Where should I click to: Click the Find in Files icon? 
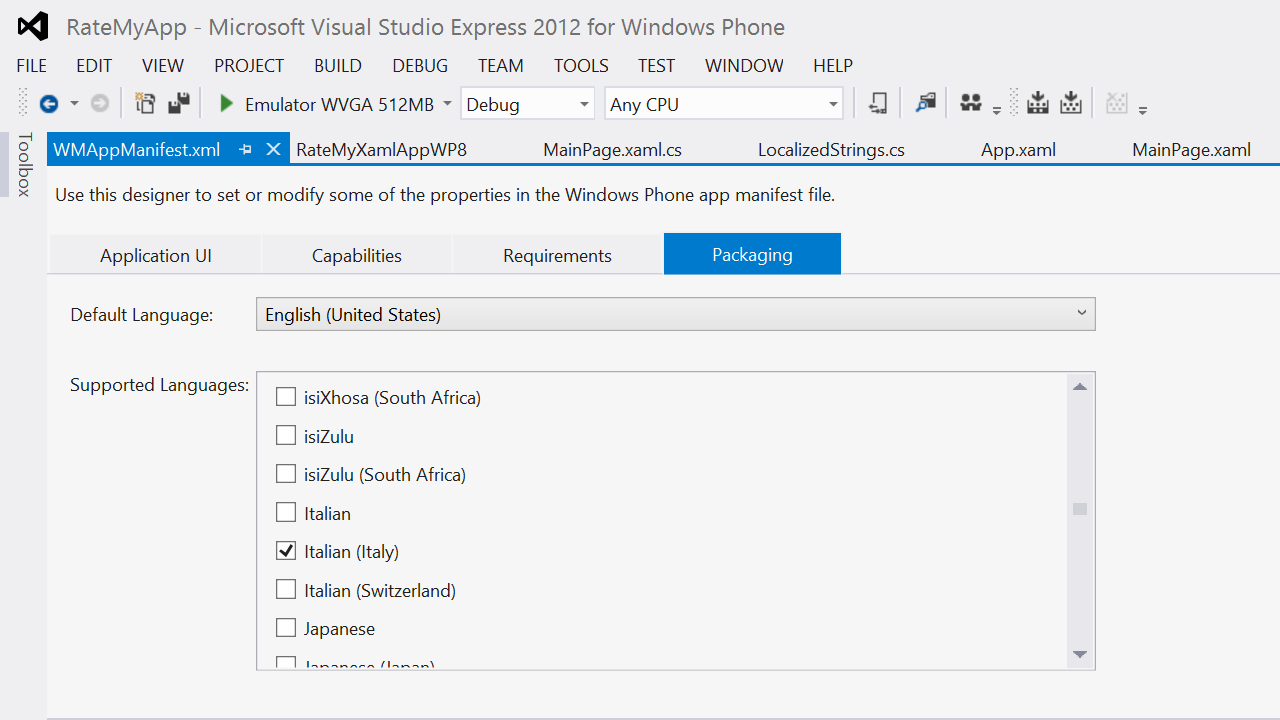(926, 103)
